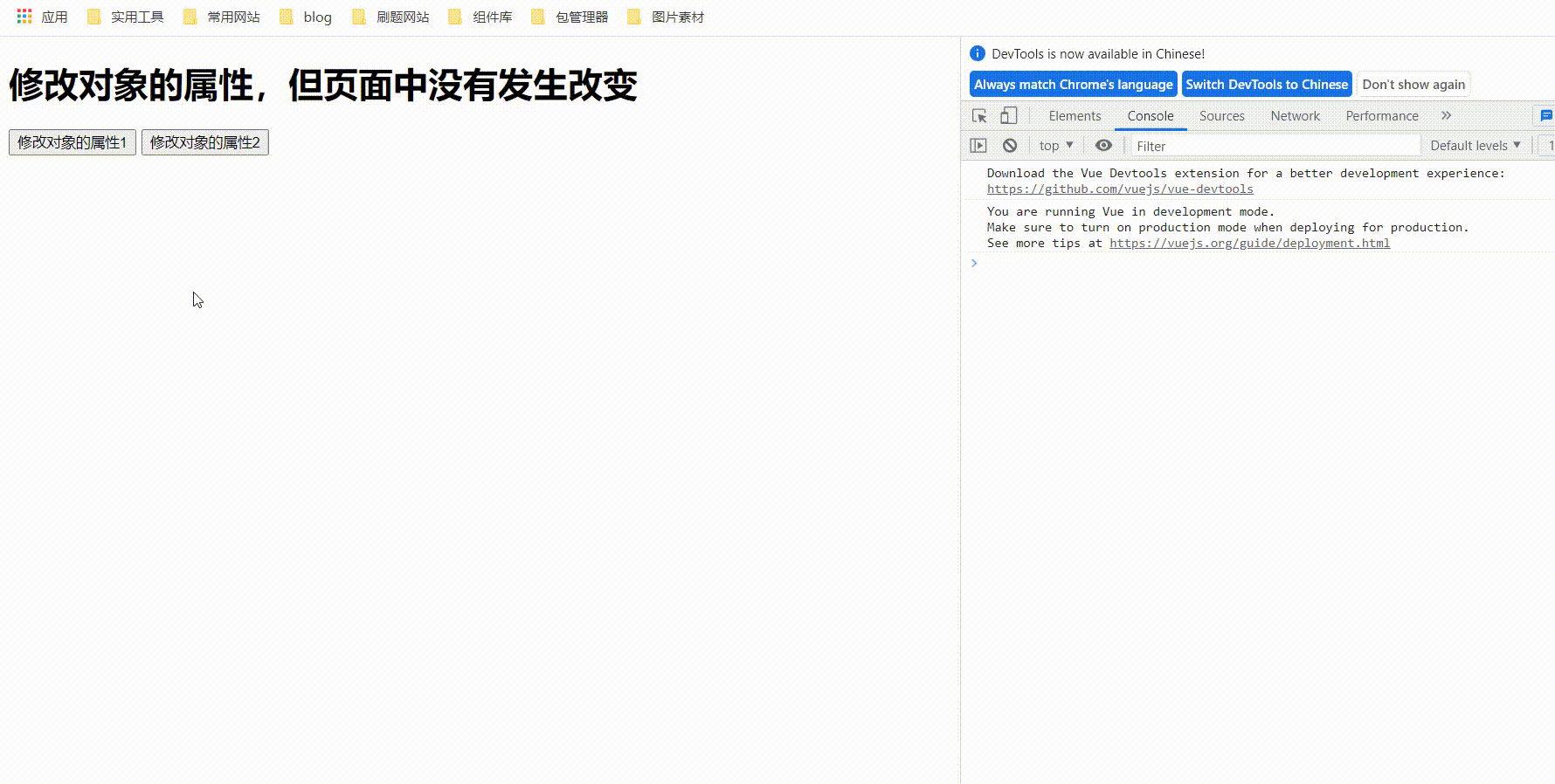Open the 刷题网站 bookmark folder
Viewport: 1555px width, 784px height.
coord(390,17)
